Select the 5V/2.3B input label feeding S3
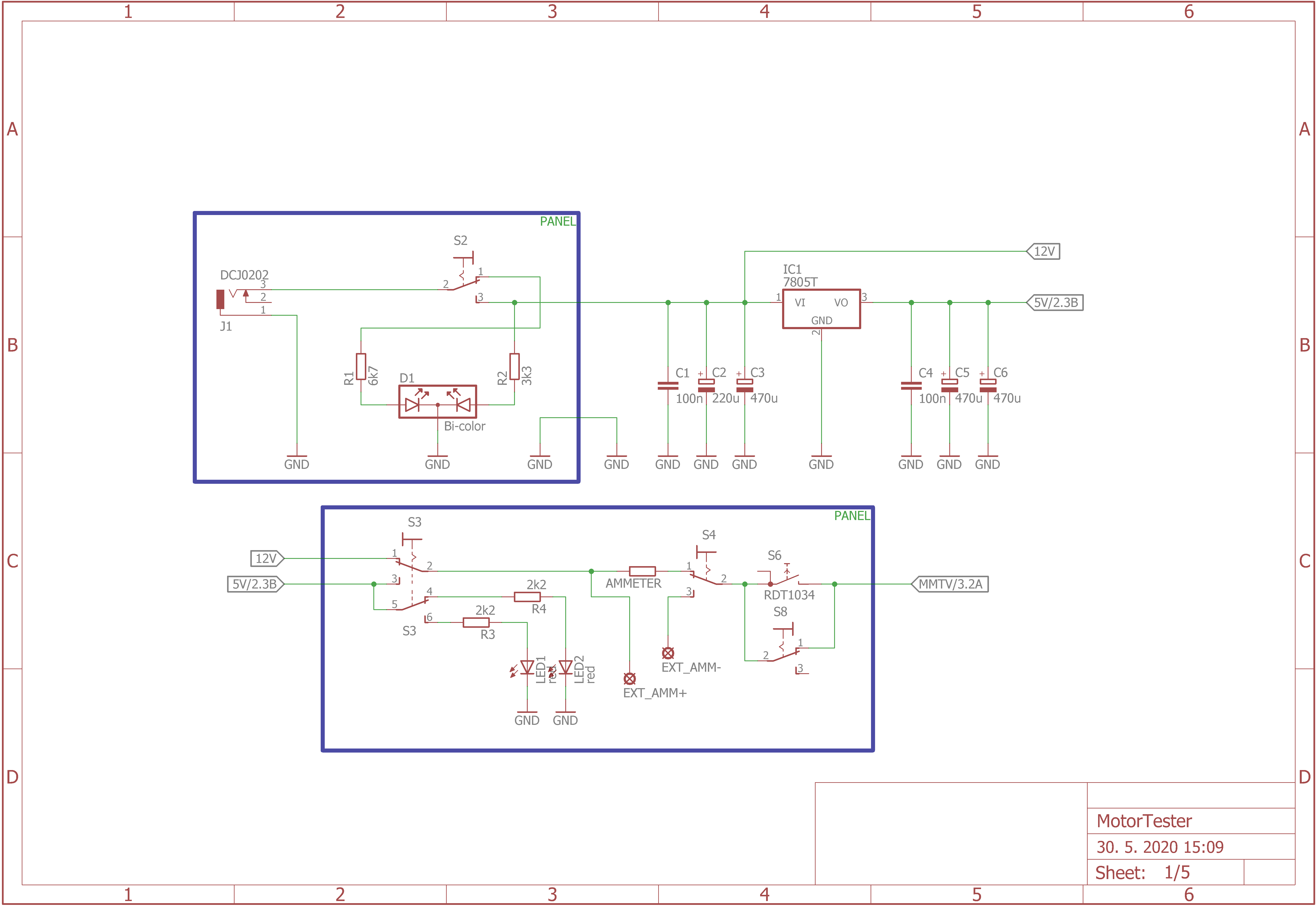Viewport: 1316px width, 907px height. pyautogui.click(x=256, y=584)
